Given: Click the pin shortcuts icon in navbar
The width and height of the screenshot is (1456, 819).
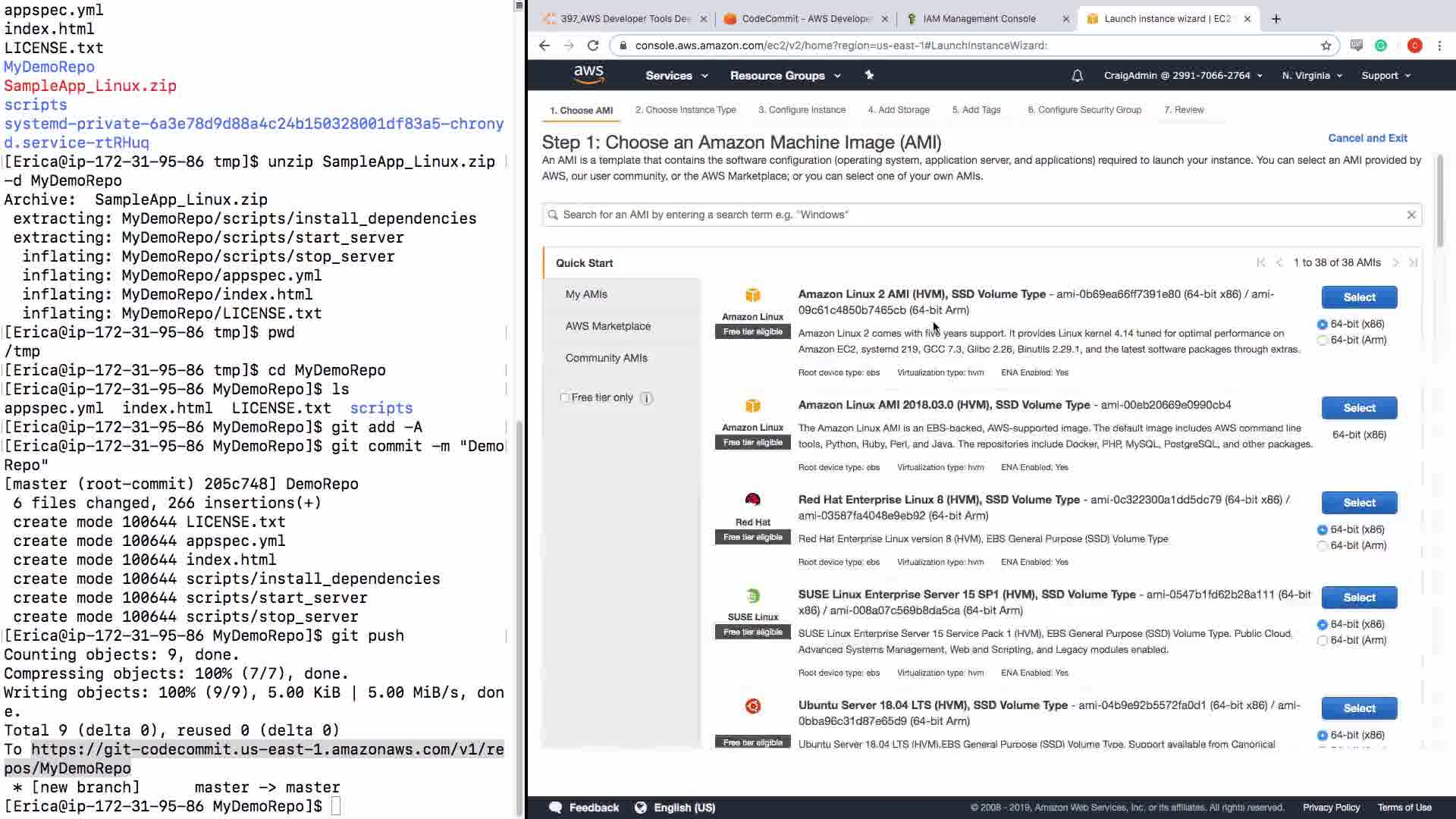Looking at the screenshot, I should pyautogui.click(x=869, y=75).
